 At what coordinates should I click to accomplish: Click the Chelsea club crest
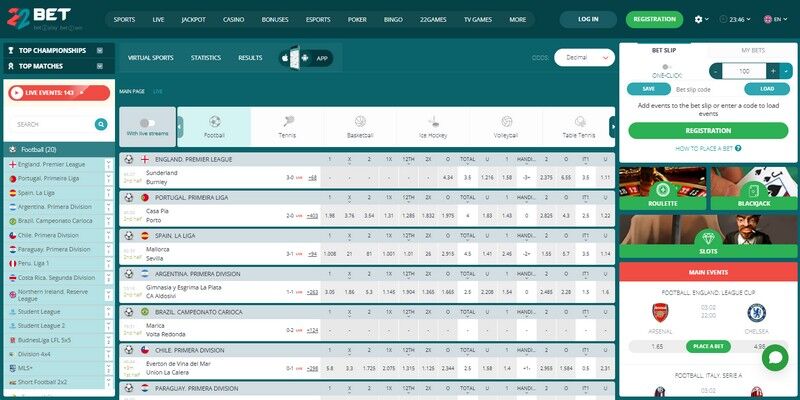tap(756, 312)
